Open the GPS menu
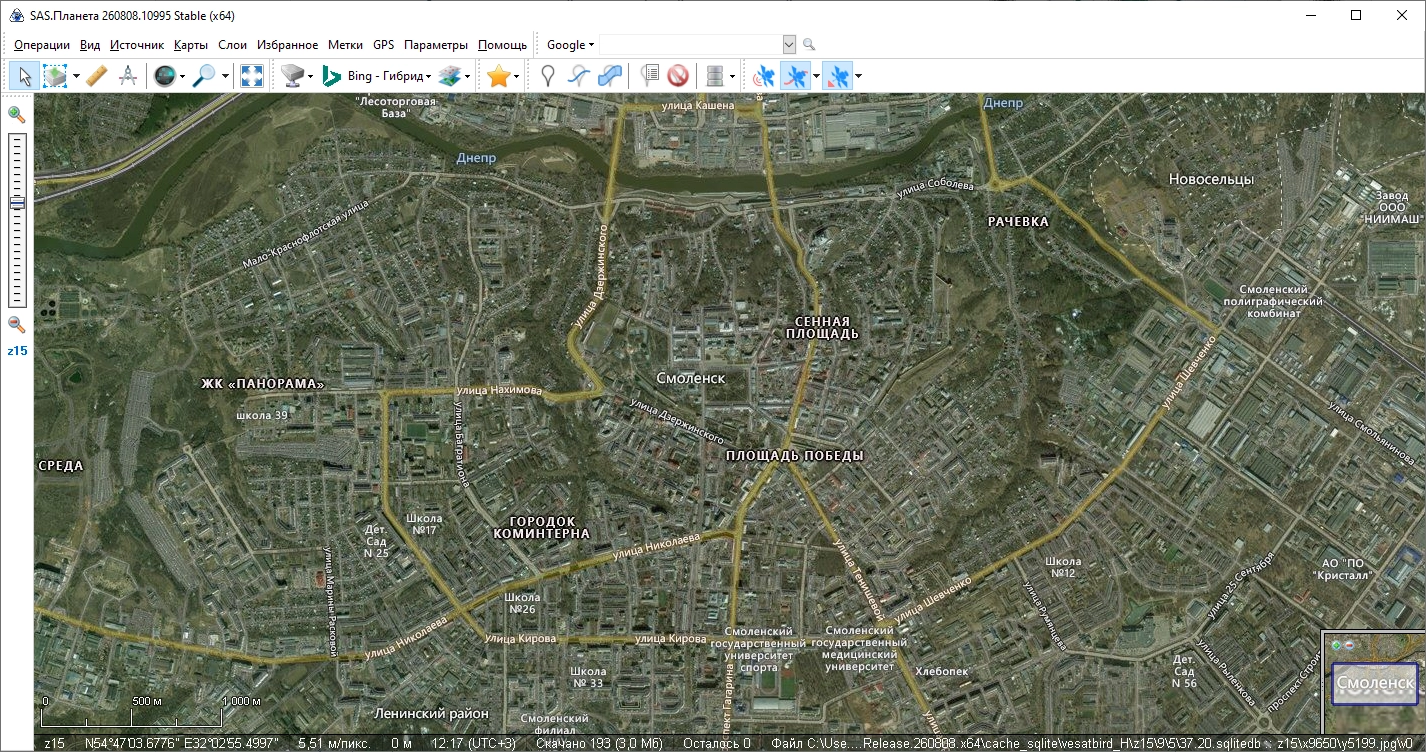This screenshot has width=1426, height=752. [384, 45]
